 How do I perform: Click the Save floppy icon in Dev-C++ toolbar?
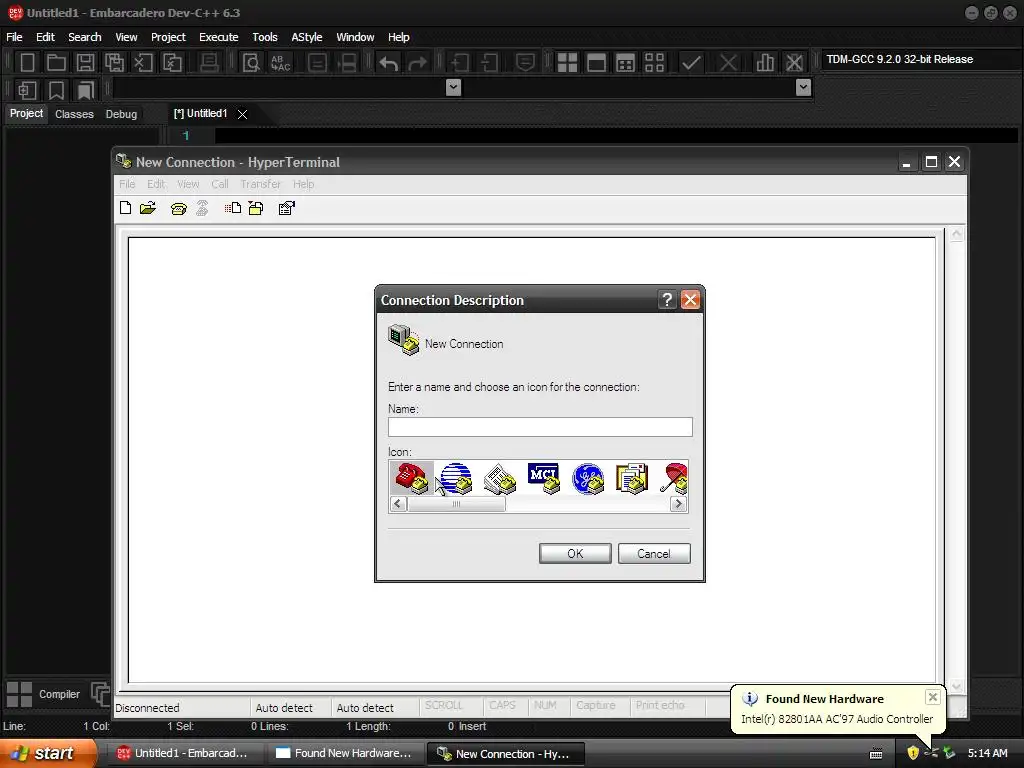pos(85,63)
